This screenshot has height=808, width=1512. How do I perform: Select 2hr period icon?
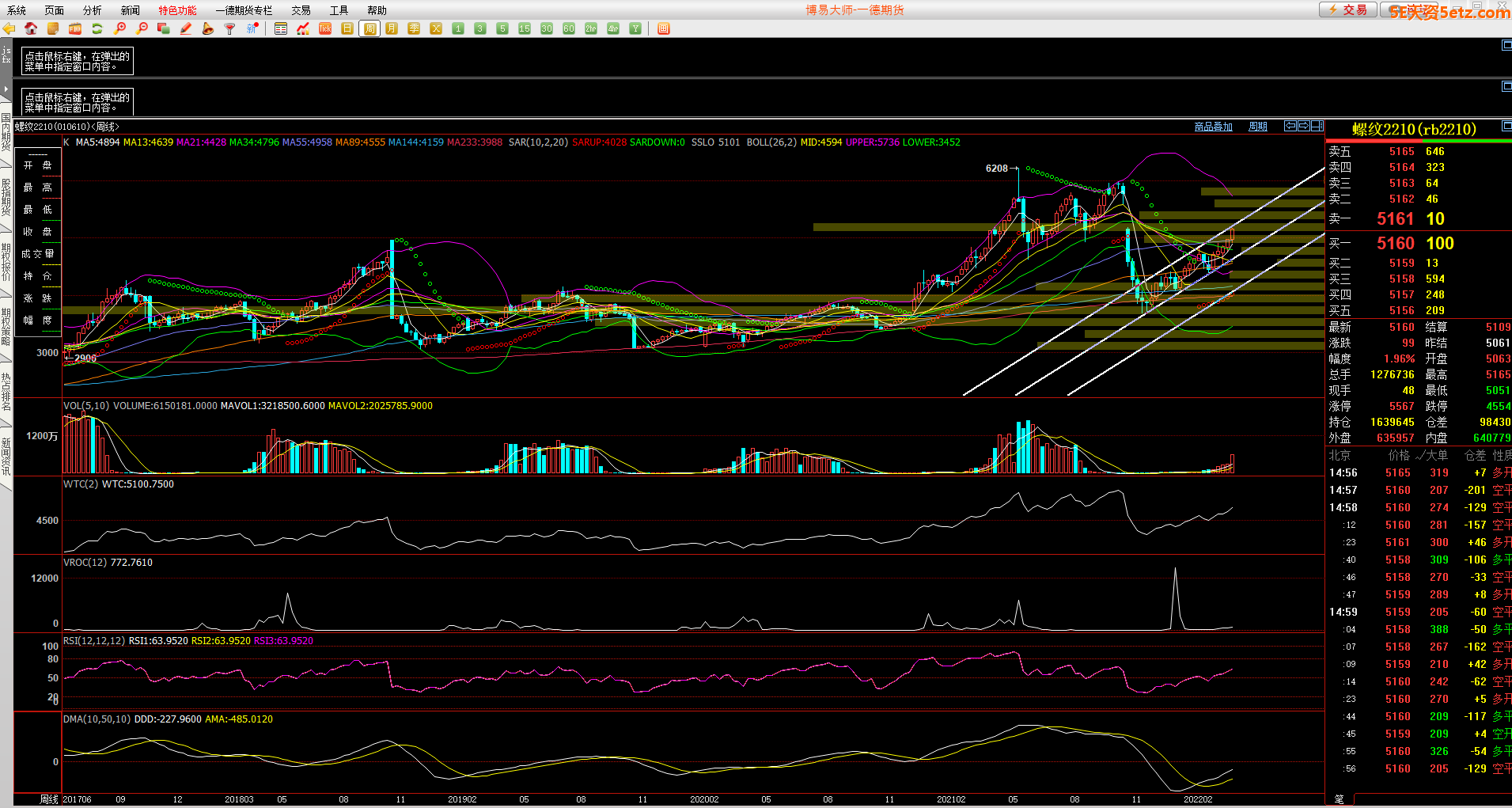(591, 28)
